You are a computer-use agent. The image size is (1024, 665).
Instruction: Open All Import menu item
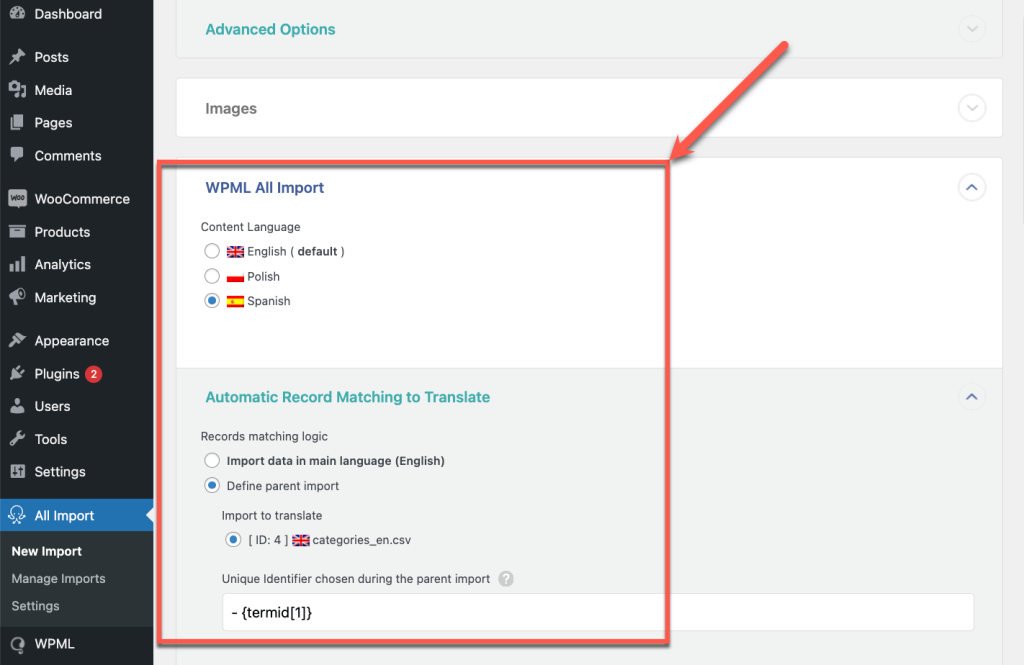click(x=76, y=515)
